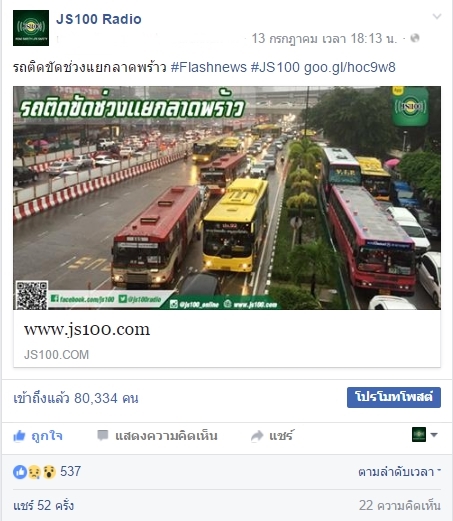Open the globe public privacy icon
This screenshot has width=453, height=521.
[x=415, y=38]
